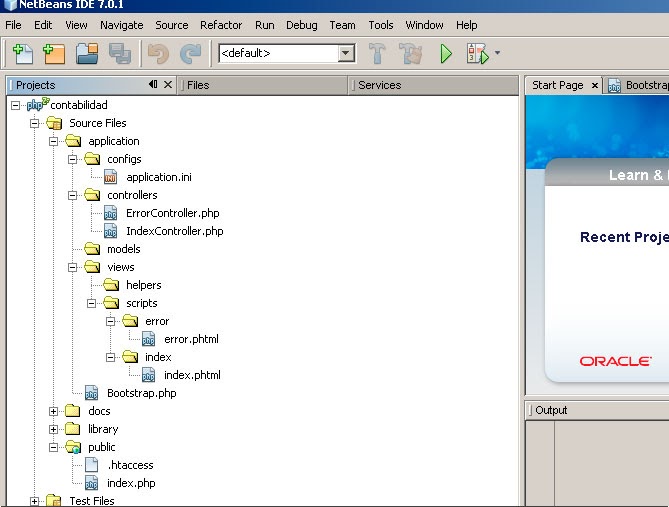Select the public web folder icon
Viewport: 669px width, 507px height.
pyautogui.click(x=73, y=447)
